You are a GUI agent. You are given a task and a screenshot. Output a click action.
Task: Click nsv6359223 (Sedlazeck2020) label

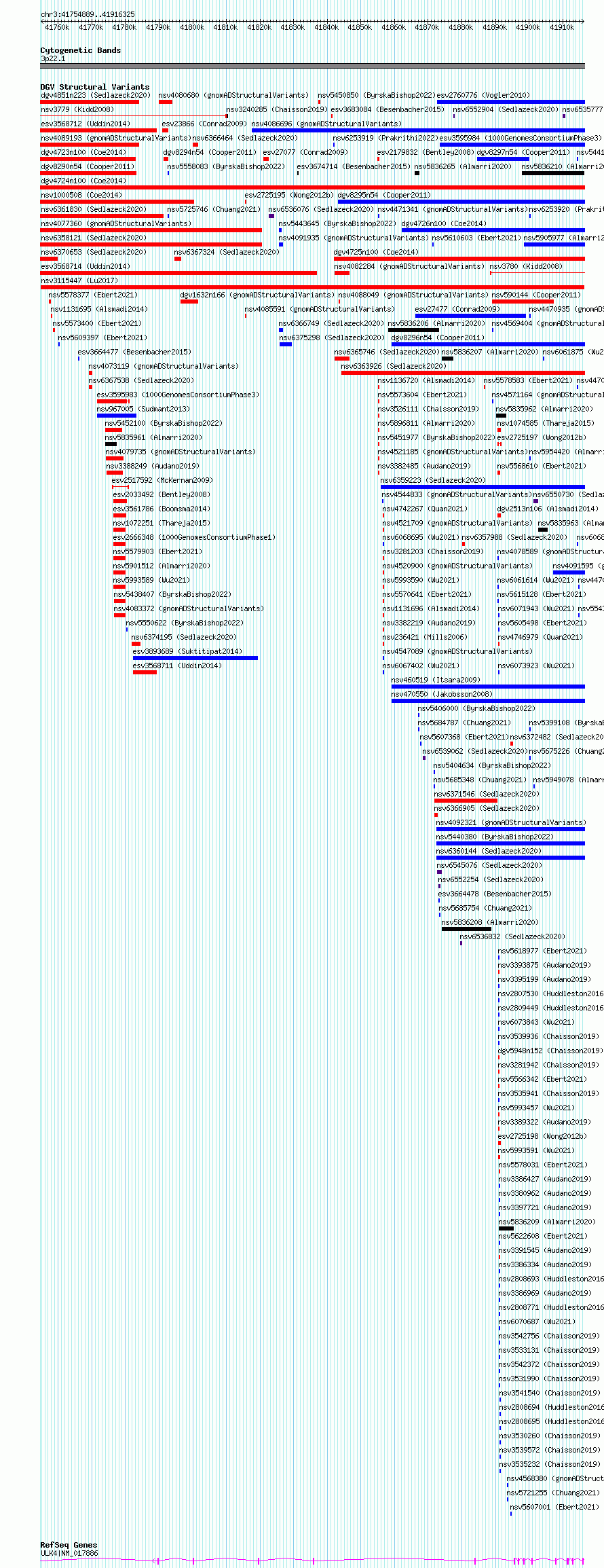click(x=433, y=480)
